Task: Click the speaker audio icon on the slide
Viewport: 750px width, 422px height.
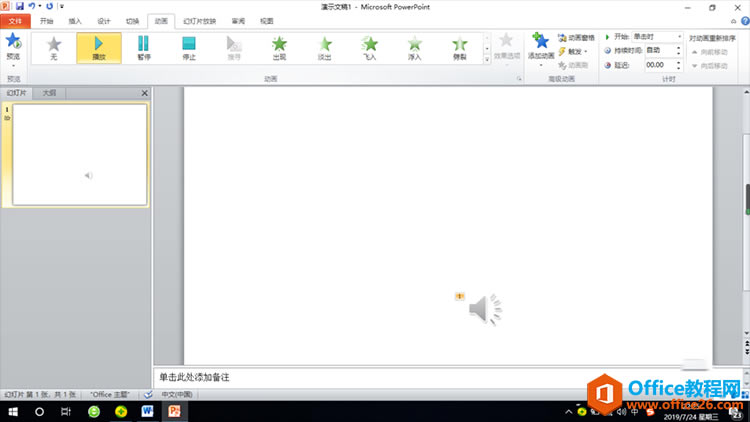Action: (484, 309)
